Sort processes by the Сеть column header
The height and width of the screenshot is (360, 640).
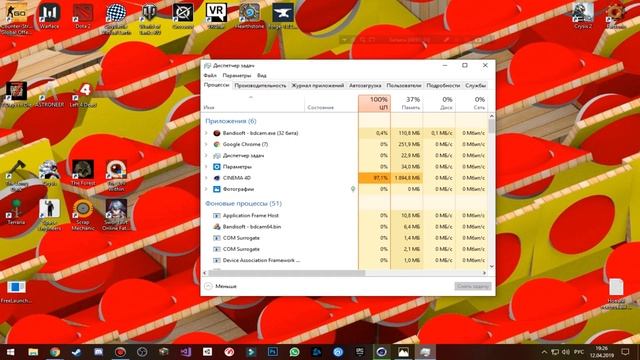click(471, 103)
